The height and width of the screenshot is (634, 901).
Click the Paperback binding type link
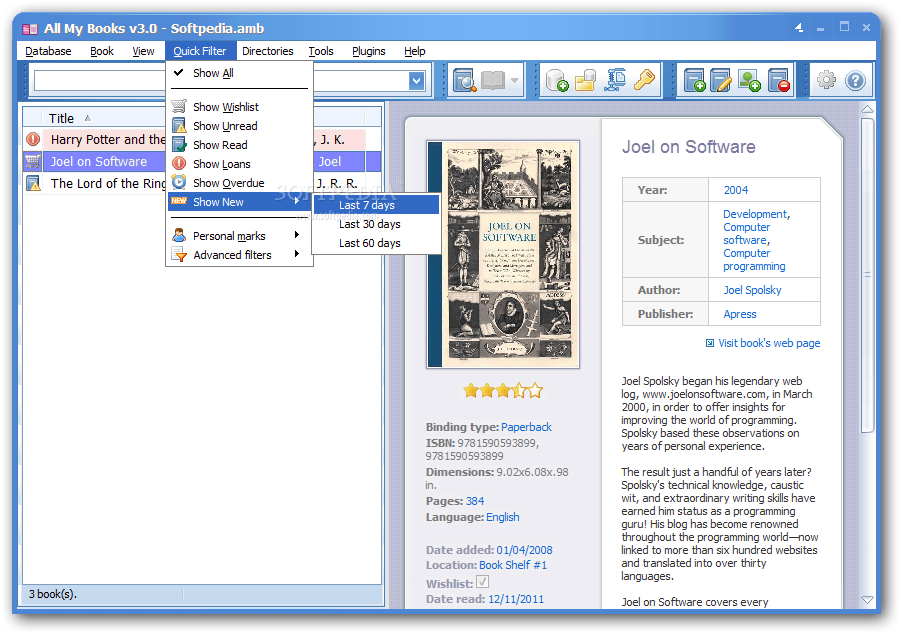[526, 427]
